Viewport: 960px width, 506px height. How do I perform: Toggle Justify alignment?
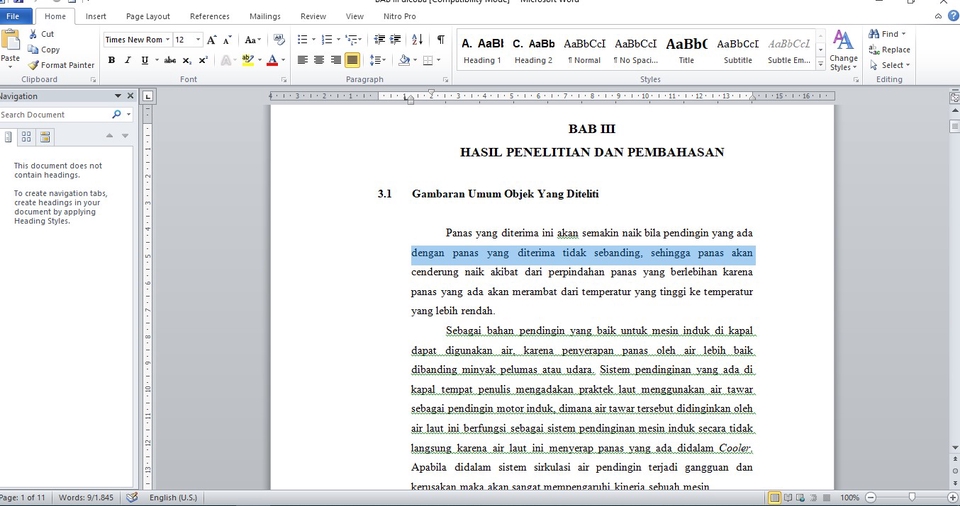coord(352,60)
